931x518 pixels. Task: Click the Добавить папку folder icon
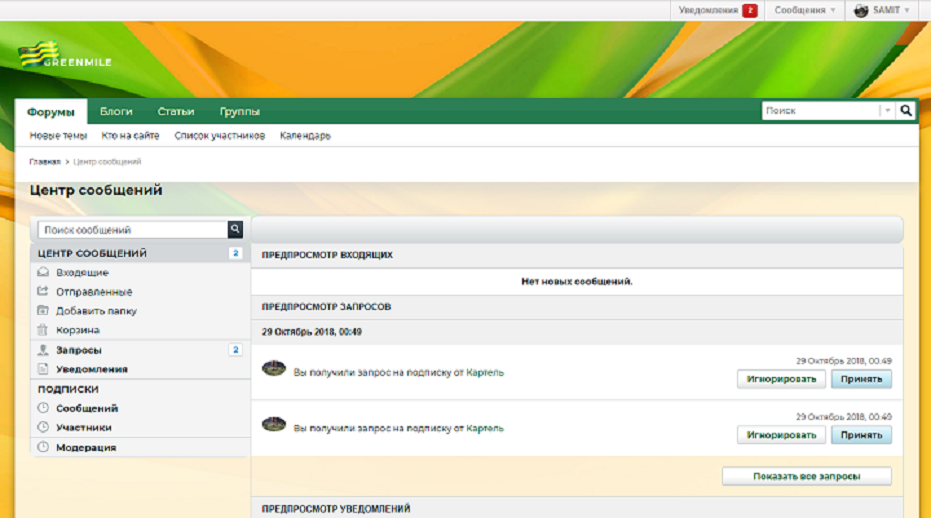[43, 310]
